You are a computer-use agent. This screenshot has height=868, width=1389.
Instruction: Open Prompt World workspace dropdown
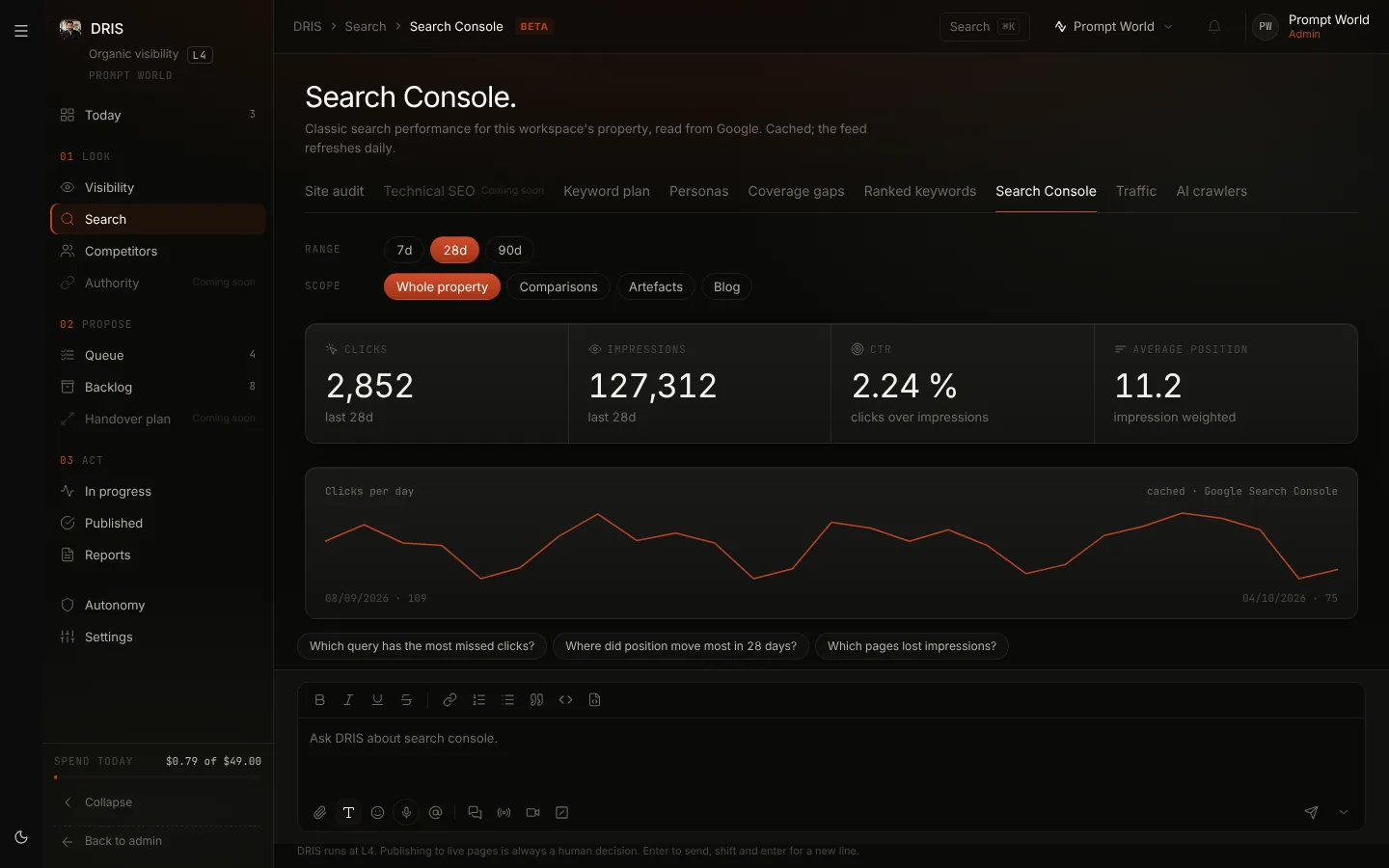pos(1114,27)
